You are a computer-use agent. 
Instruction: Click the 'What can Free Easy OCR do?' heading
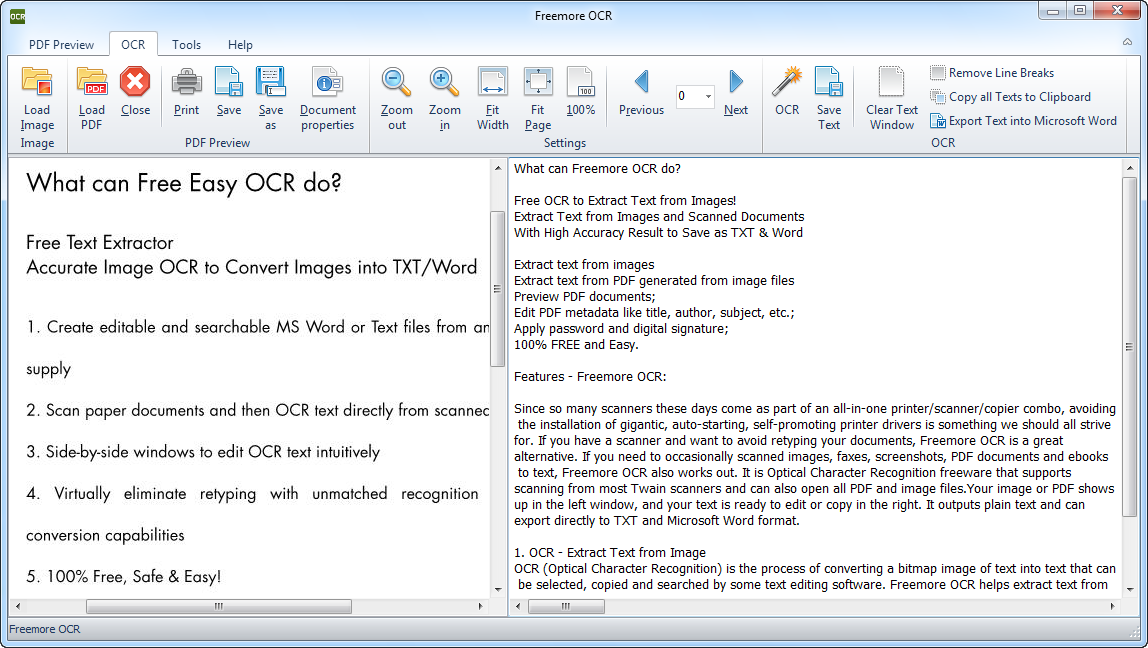tap(184, 183)
